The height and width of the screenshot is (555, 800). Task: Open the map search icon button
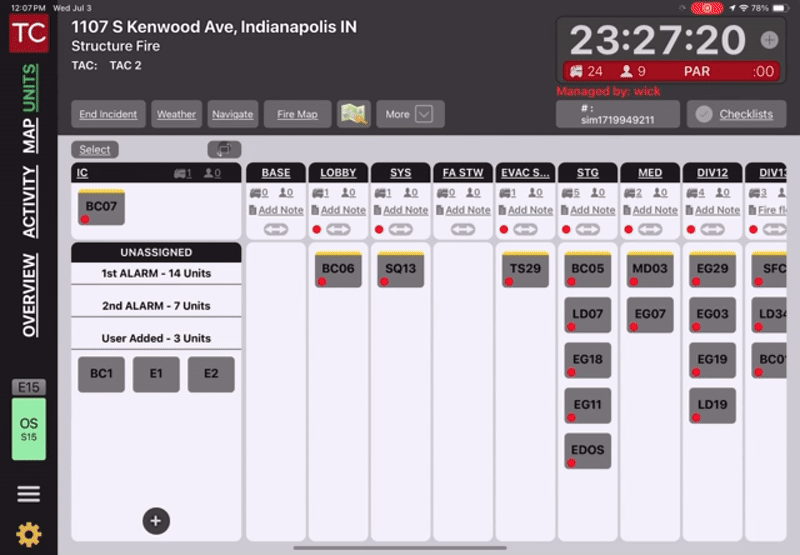tap(354, 114)
